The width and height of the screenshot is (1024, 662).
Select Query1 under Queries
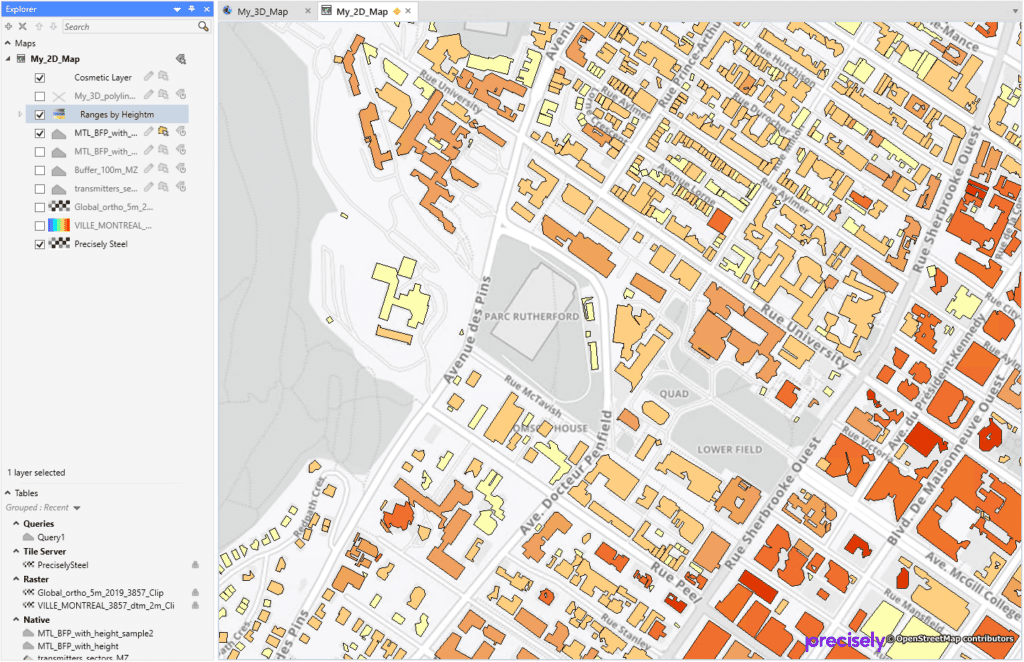(x=51, y=537)
